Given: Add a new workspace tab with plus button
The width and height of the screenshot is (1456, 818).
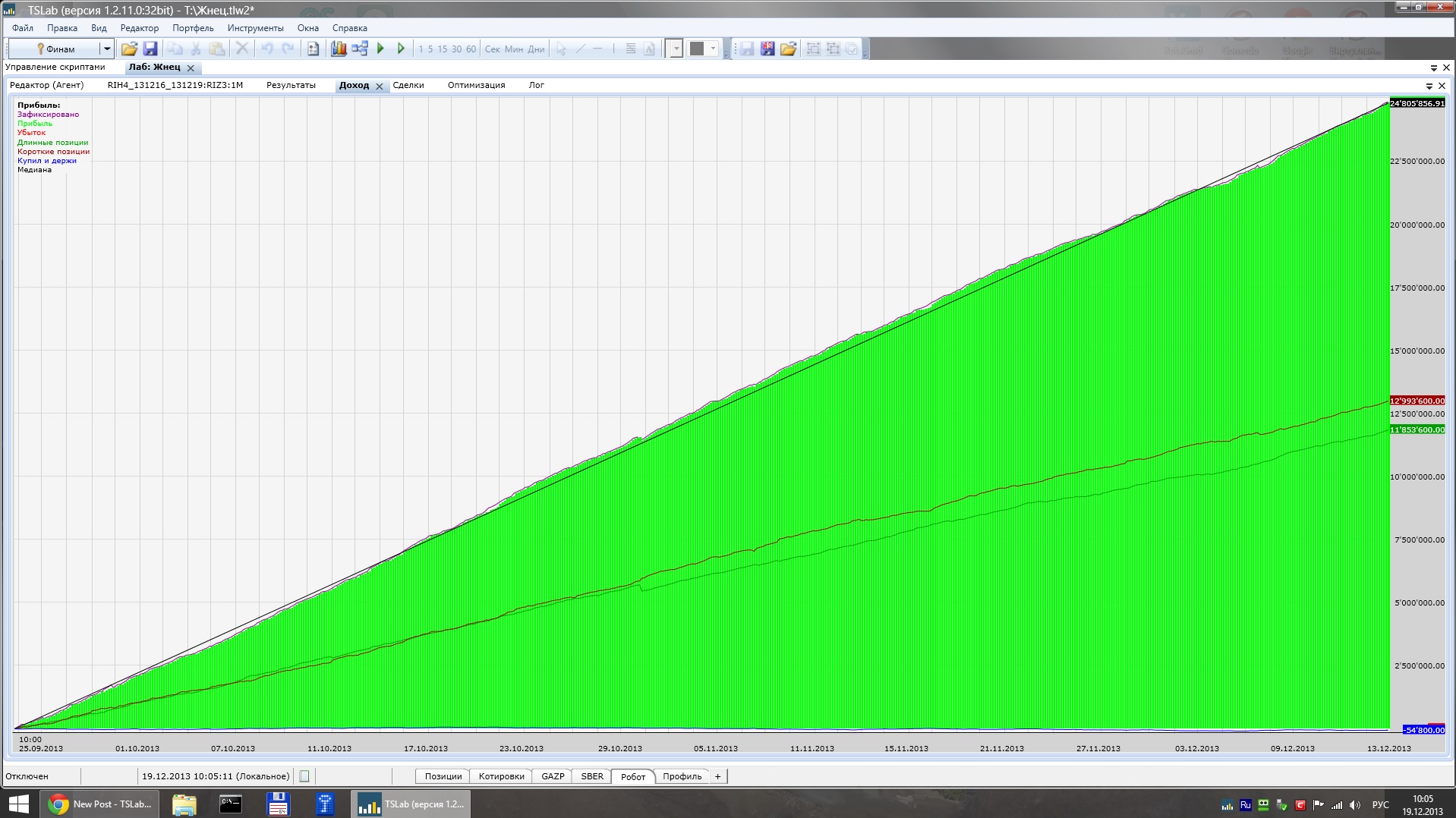Looking at the screenshot, I should pyautogui.click(x=717, y=776).
